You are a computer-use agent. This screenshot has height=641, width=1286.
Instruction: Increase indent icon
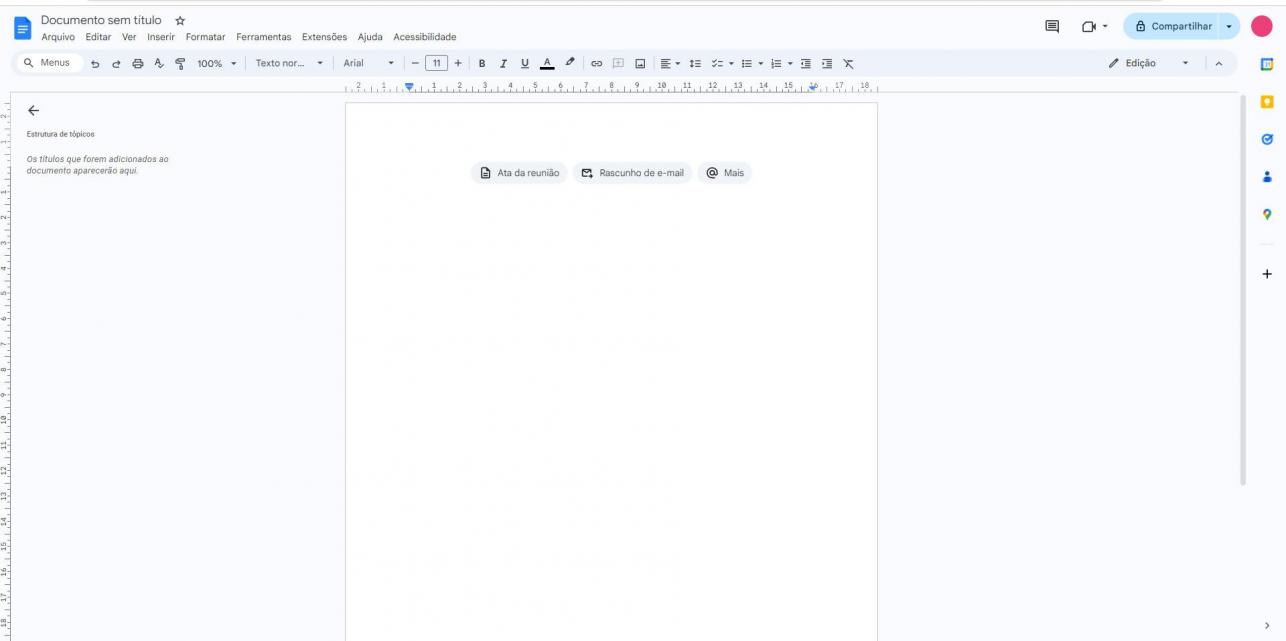point(827,63)
